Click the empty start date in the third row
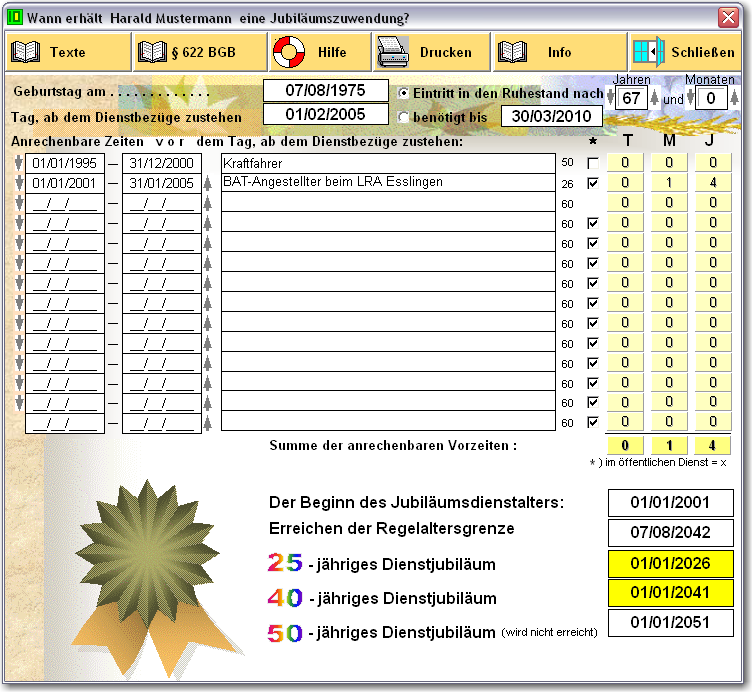 pyautogui.click(x=65, y=203)
